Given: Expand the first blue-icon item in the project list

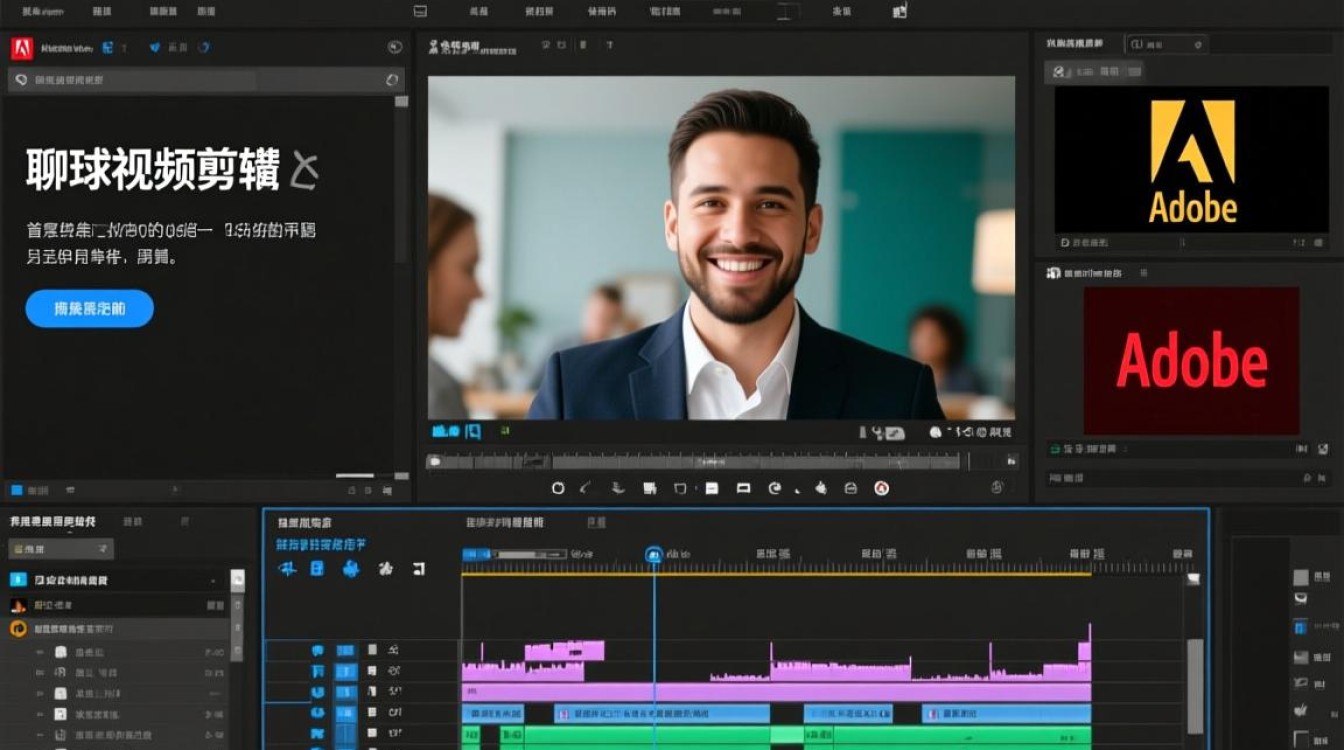Looking at the screenshot, I should tap(18, 580).
